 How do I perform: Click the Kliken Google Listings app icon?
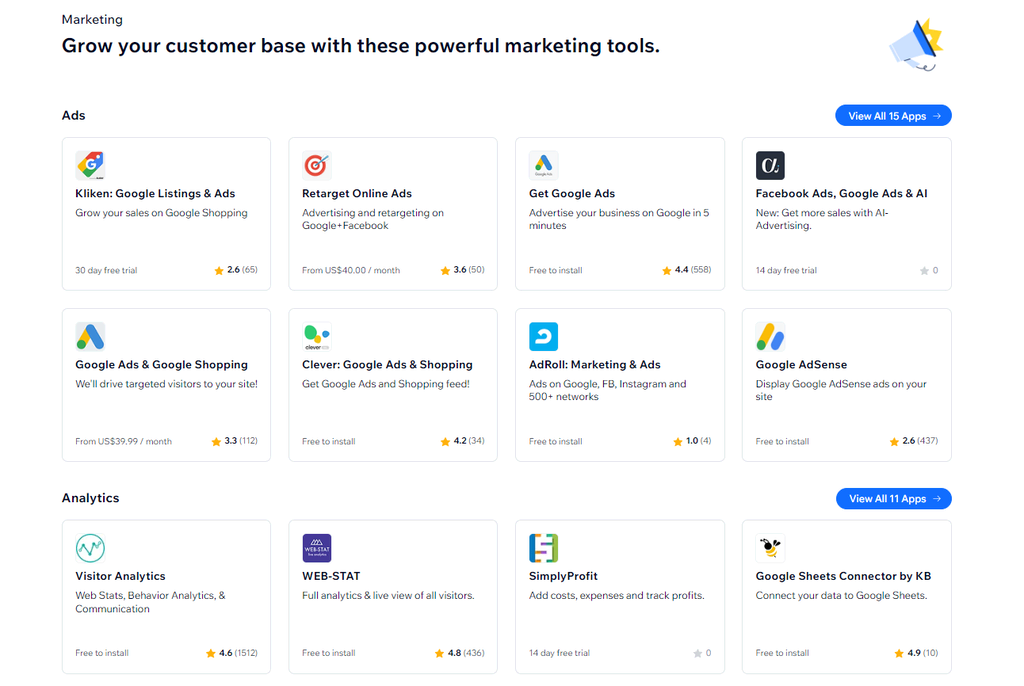[90, 165]
